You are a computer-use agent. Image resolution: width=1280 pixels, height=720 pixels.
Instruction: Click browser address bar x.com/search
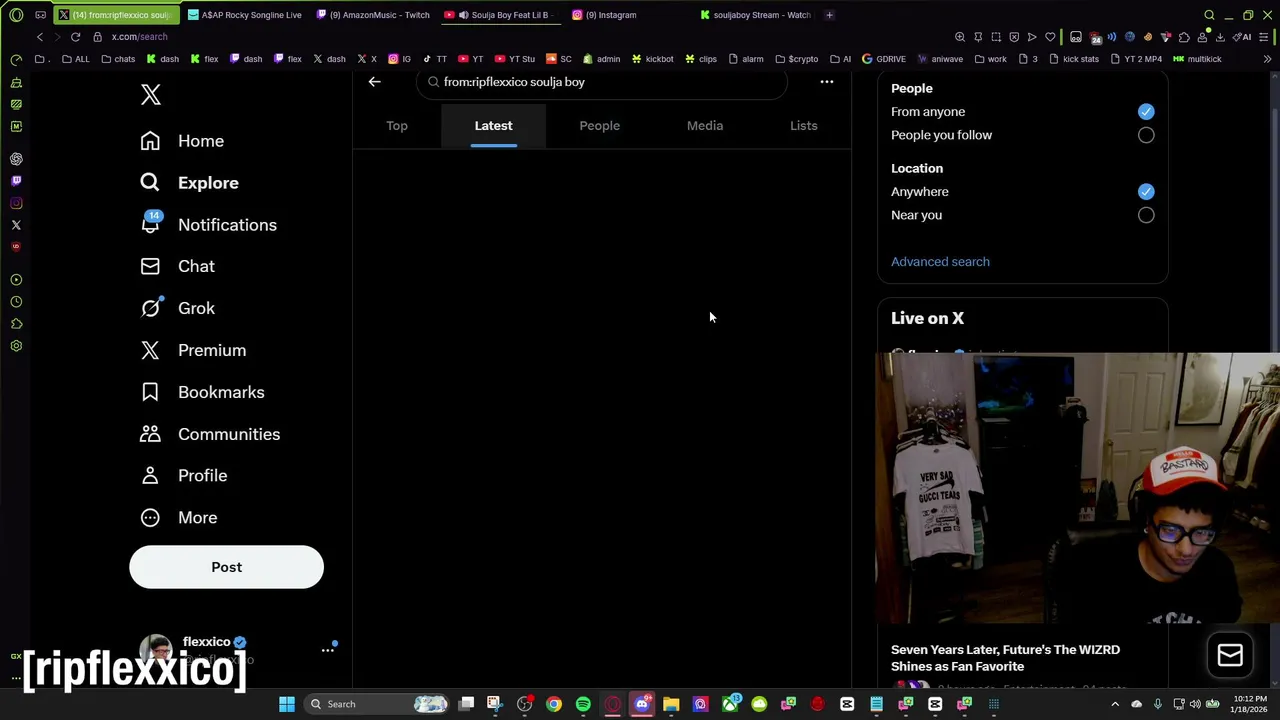(x=139, y=37)
